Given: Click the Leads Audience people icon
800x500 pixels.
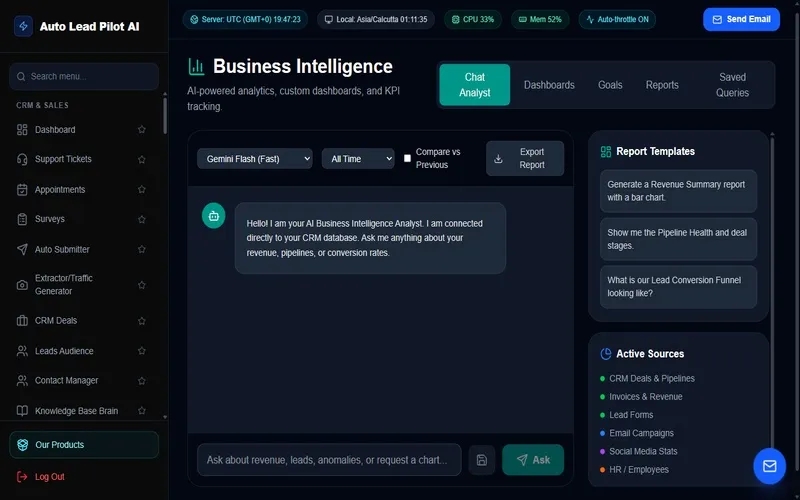Looking at the screenshot, I should point(22,351).
